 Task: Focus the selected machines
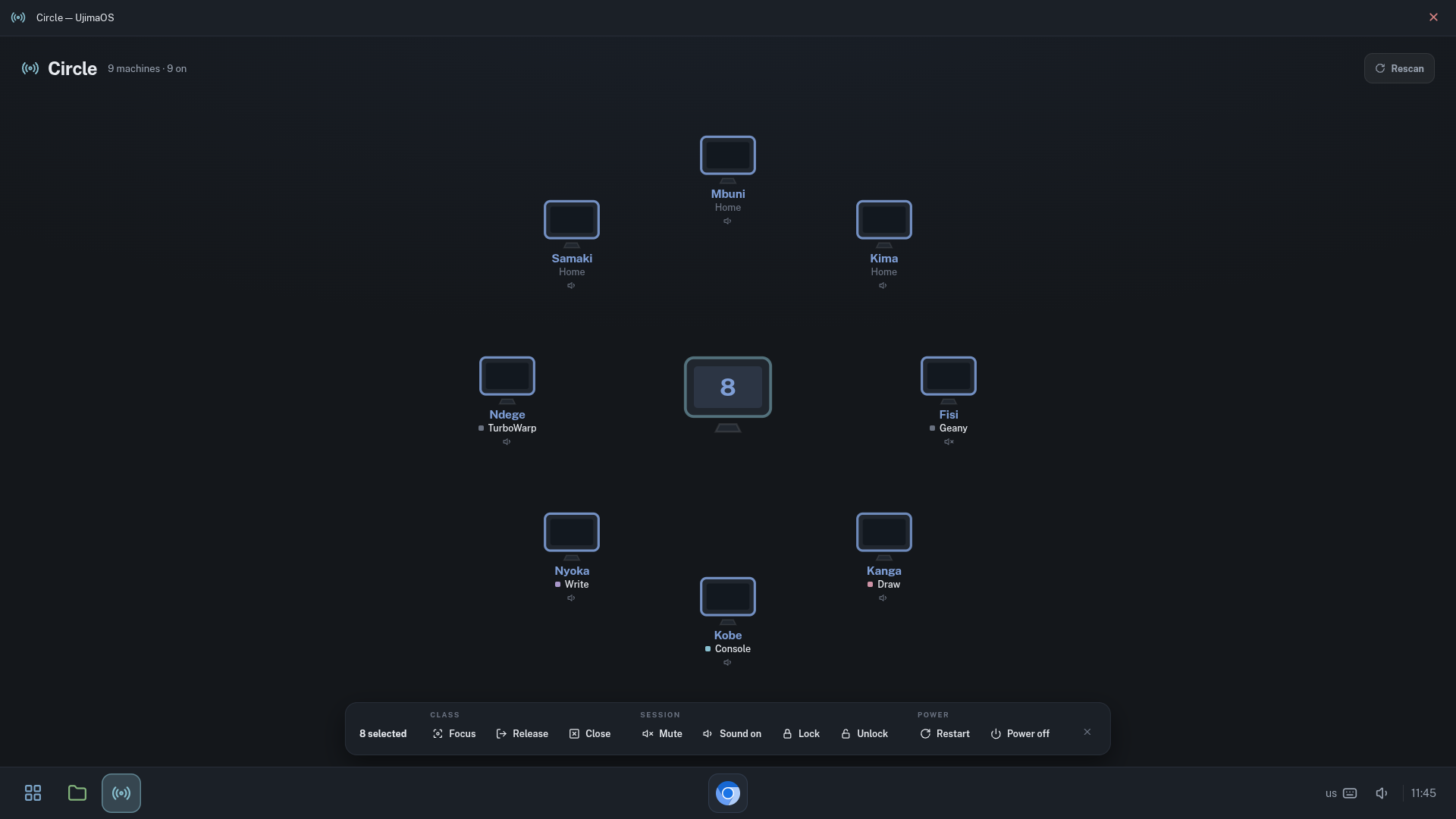coord(454,733)
